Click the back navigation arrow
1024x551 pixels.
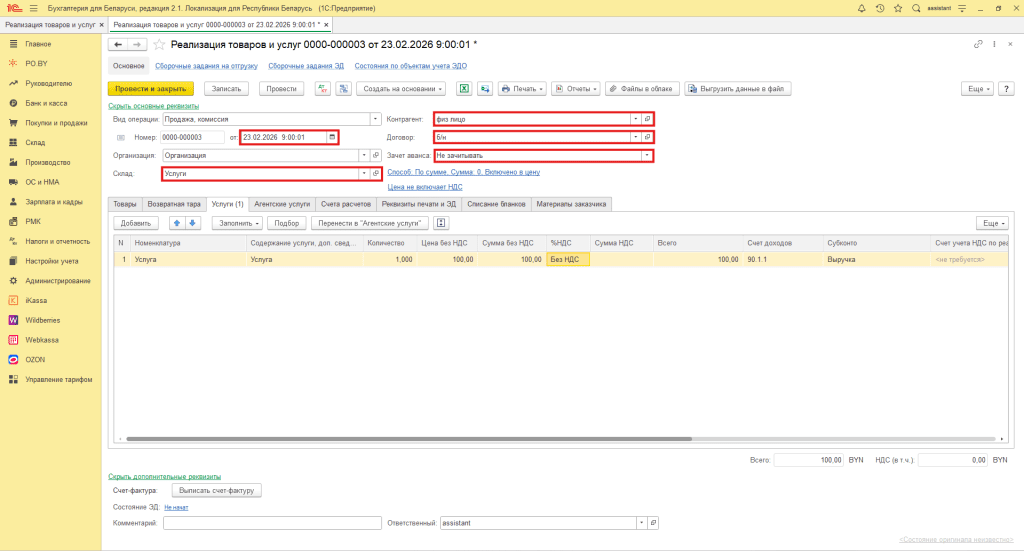pos(118,45)
